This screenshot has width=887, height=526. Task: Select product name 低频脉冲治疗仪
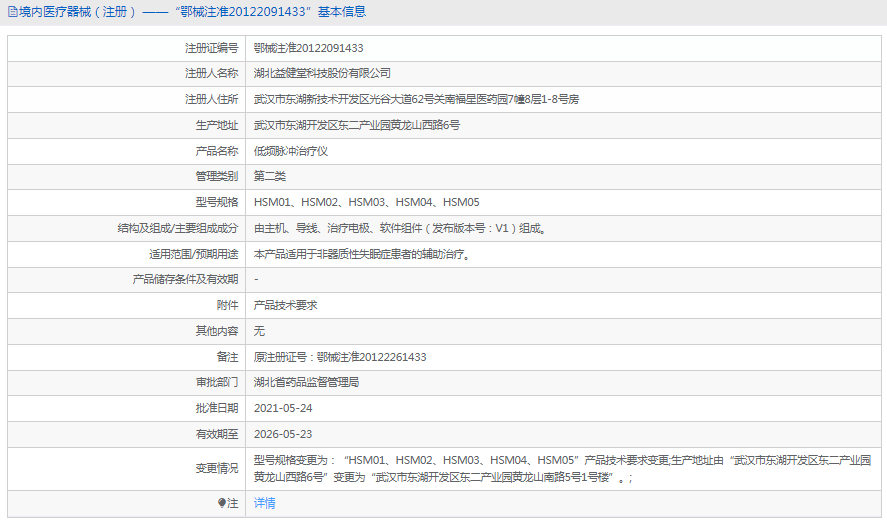291,151
